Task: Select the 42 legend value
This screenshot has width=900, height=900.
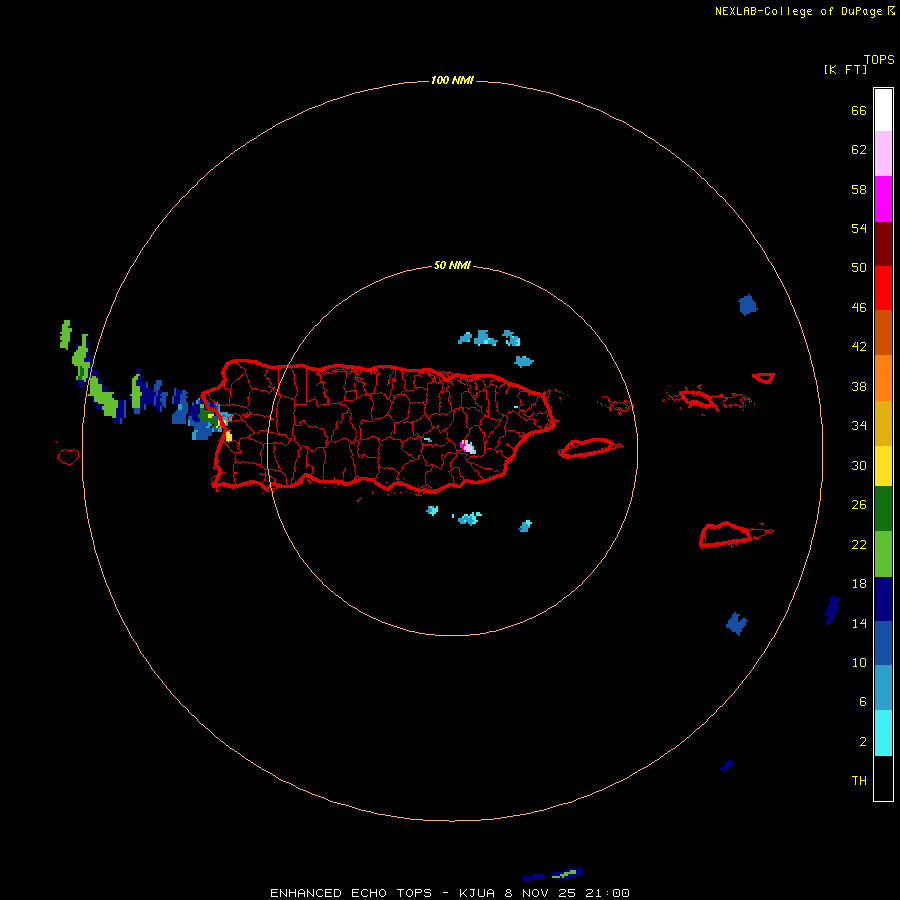Action: point(859,346)
